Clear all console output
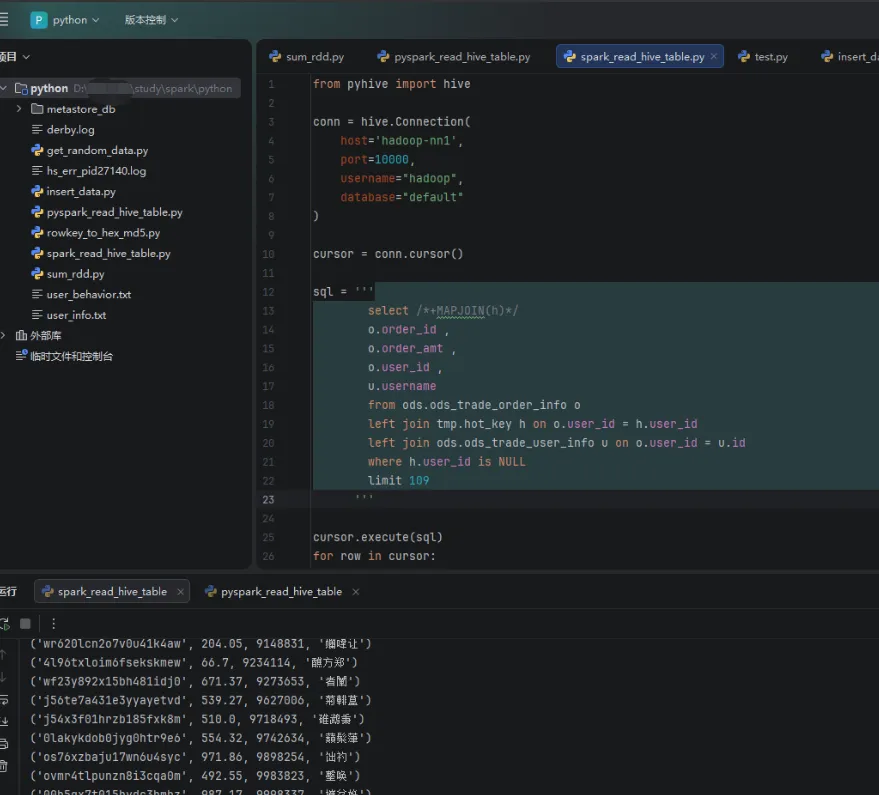The height and width of the screenshot is (795, 879). 3,766
